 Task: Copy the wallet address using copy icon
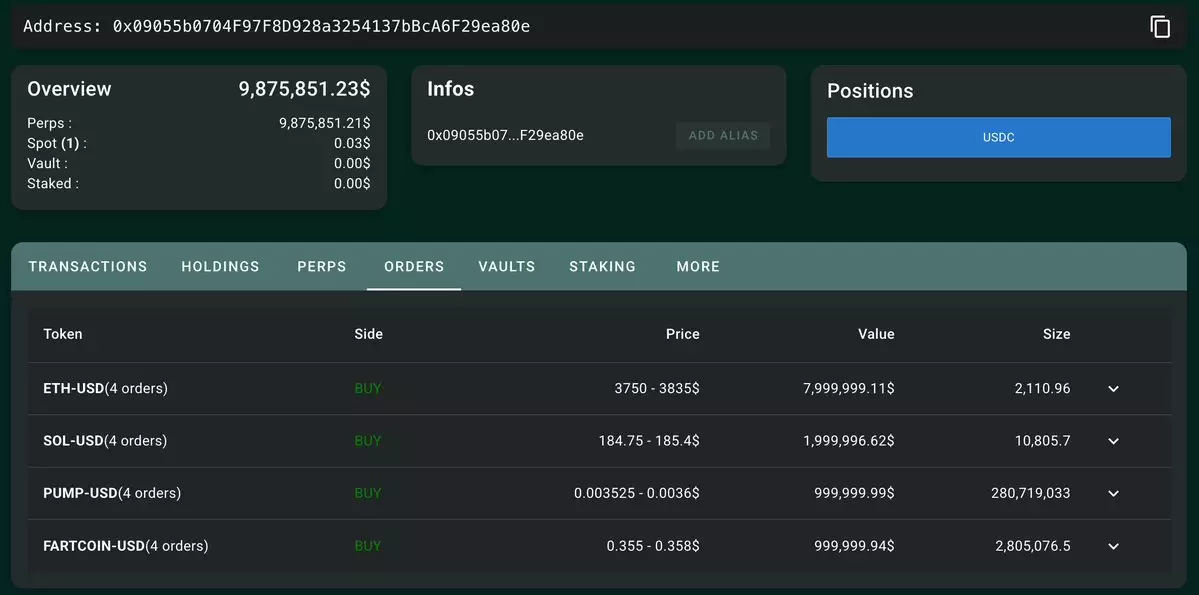pos(1160,27)
